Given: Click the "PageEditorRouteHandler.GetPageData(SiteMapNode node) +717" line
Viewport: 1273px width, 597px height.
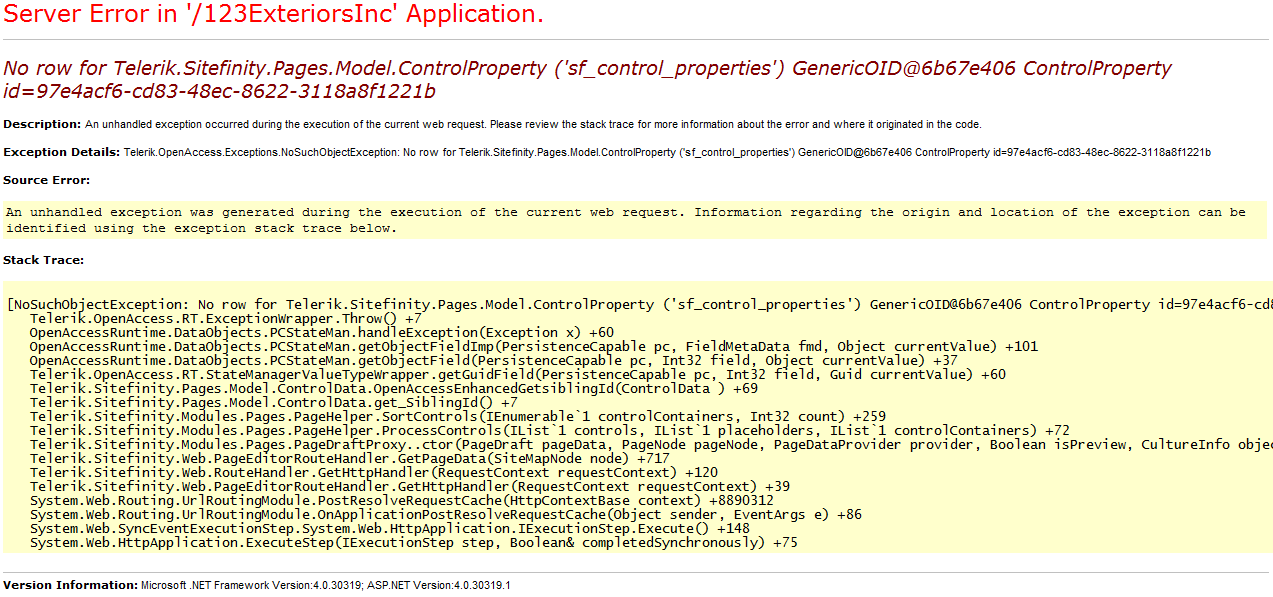Looking at the screenshot, I should [x=350, y=458].
